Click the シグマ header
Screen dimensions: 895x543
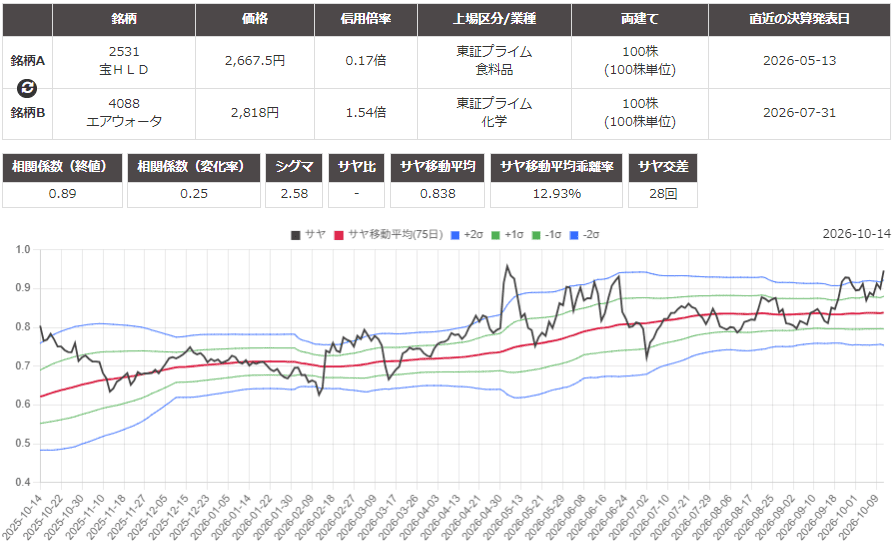click(x=294, y=167)
